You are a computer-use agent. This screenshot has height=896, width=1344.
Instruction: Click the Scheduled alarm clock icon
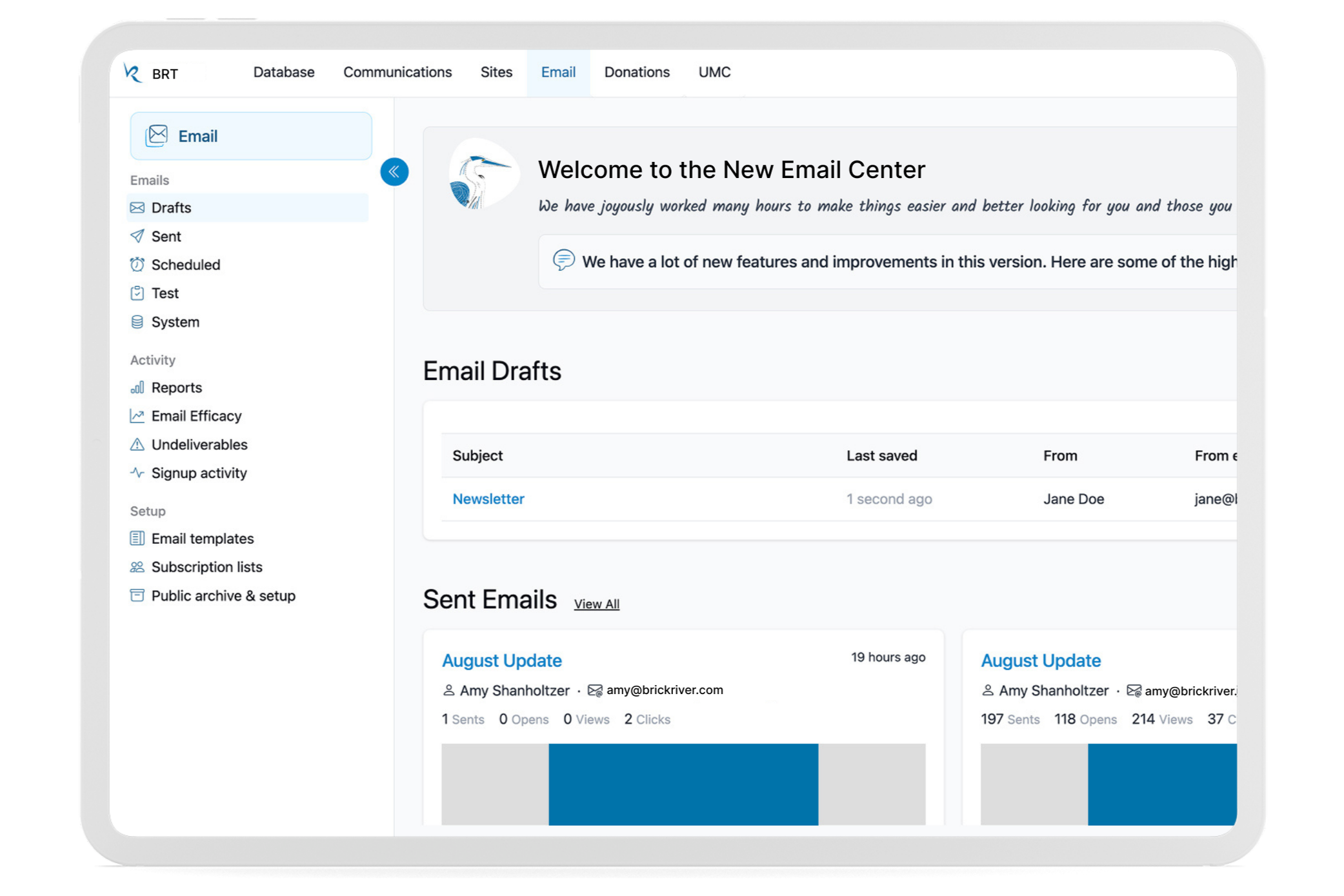pos(137,264)
